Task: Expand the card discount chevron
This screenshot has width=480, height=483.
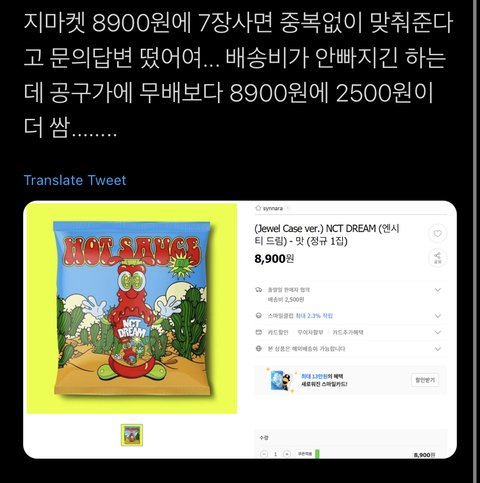Action: [438, 332]
